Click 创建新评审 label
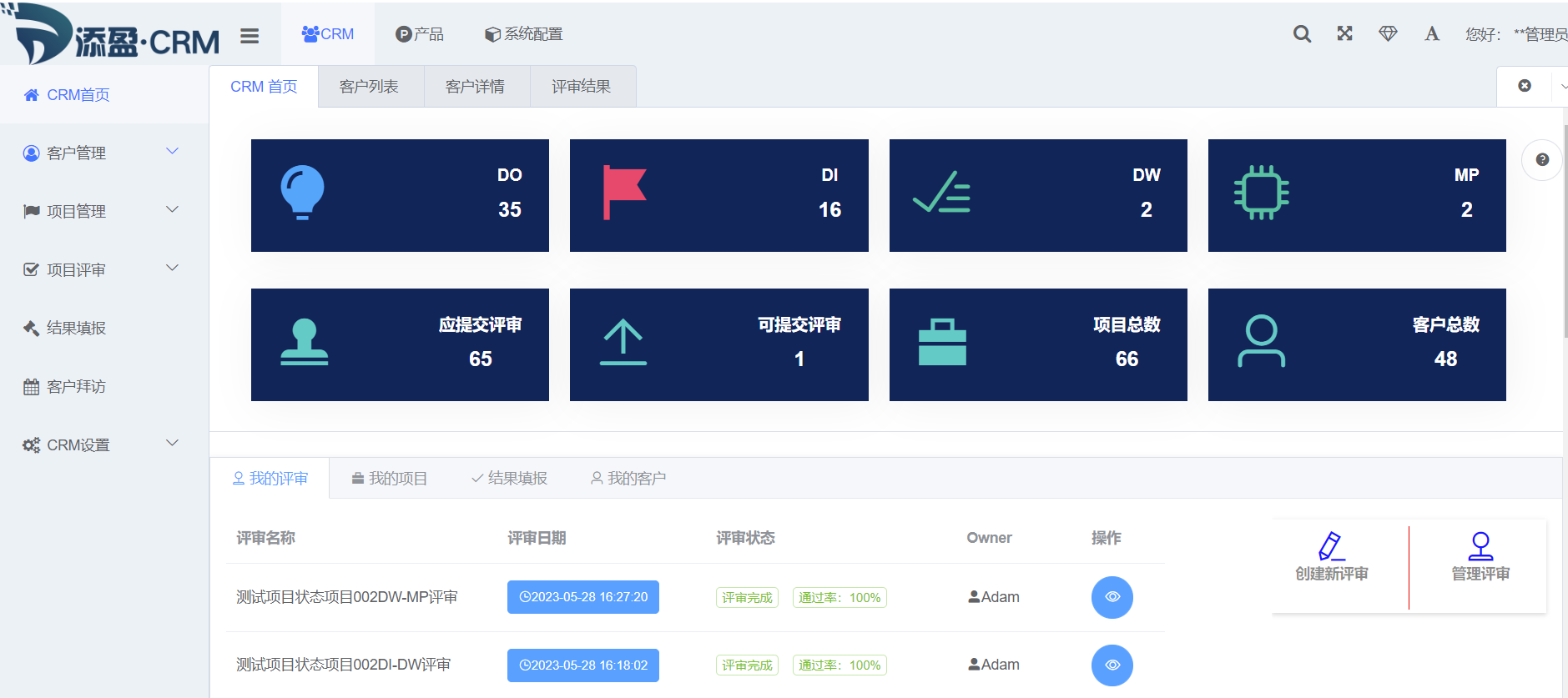Image resolution: width=1568 pixels, height=698 pixels. [x=1332, y=574]
